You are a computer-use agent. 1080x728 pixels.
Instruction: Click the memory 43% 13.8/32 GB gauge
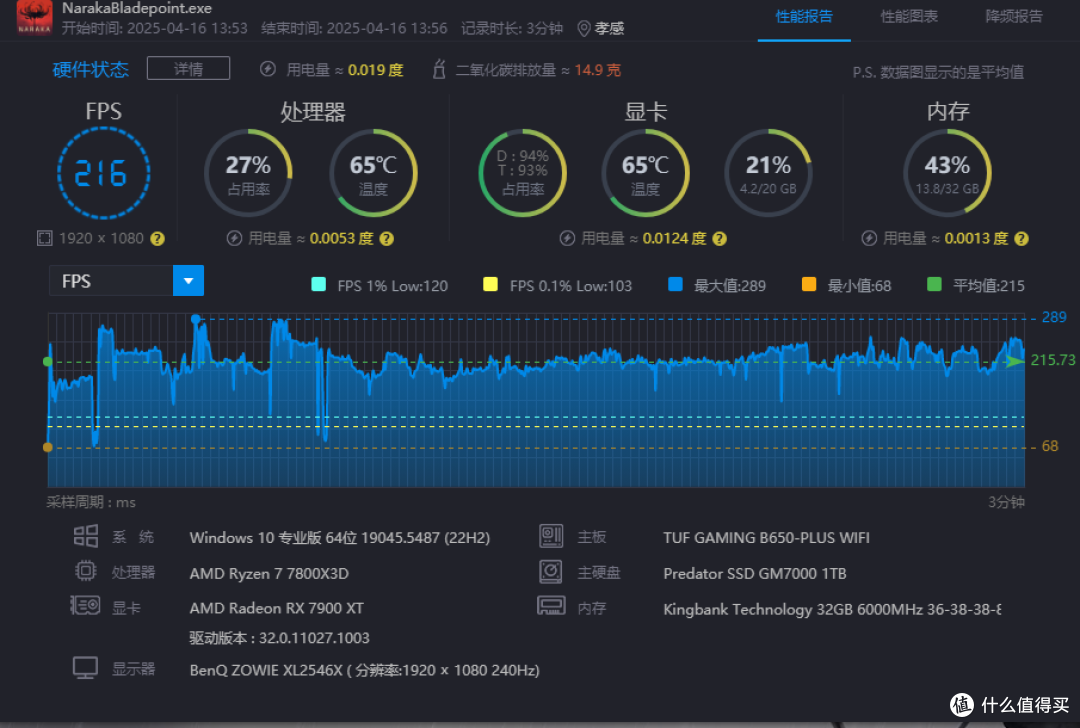pos(947,173)
